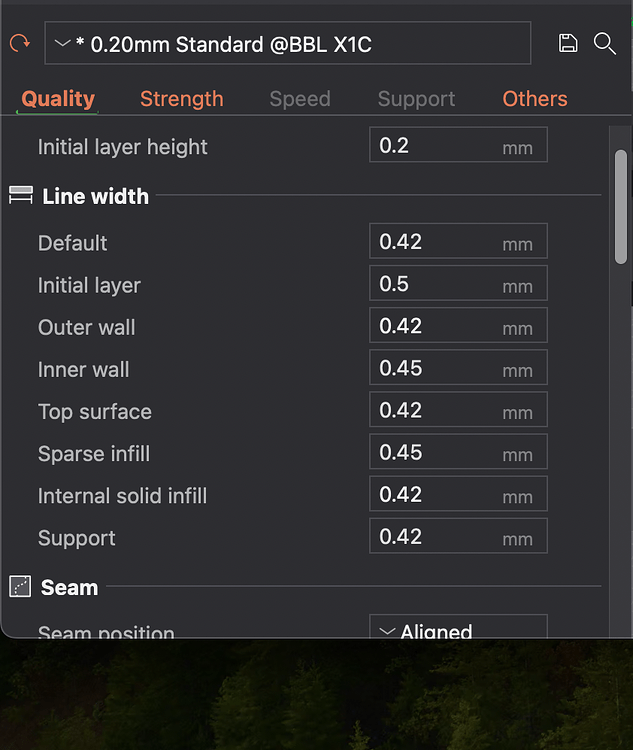
Task: Click the Support label under Line width
Action: (77, 539)
